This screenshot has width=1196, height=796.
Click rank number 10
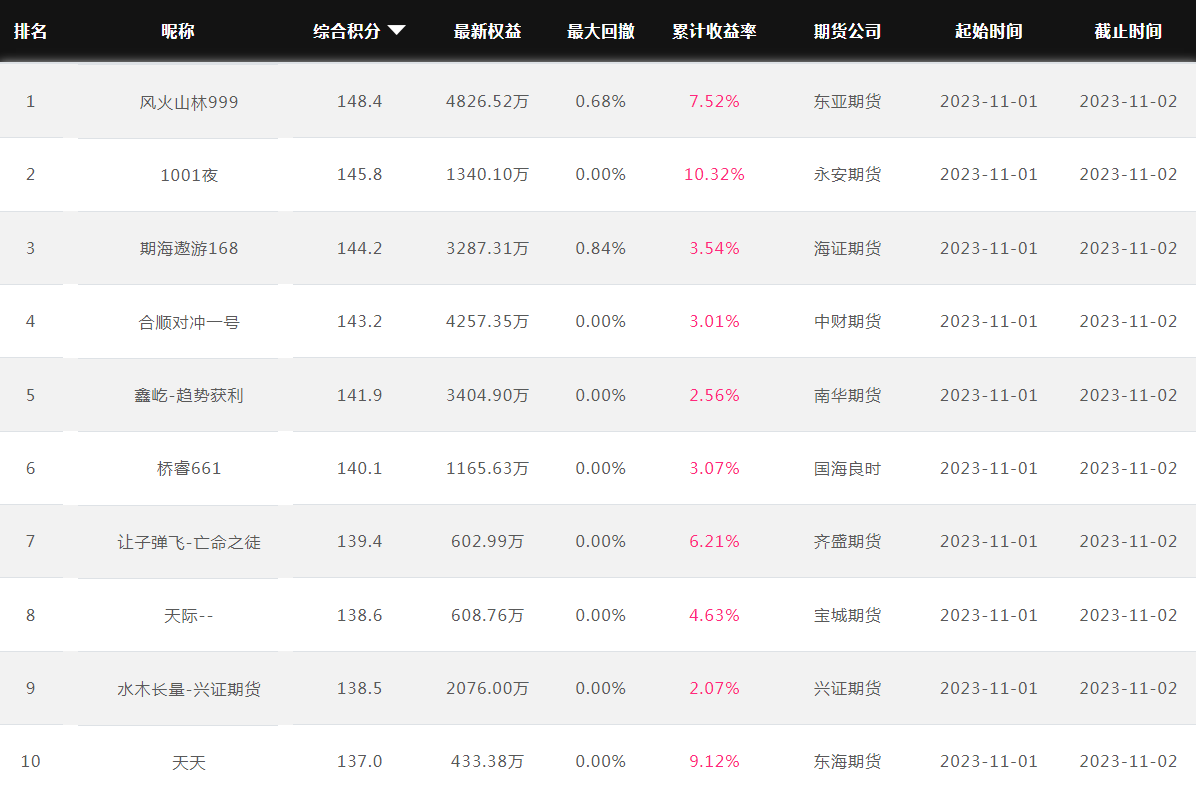[x=31, y=762]
